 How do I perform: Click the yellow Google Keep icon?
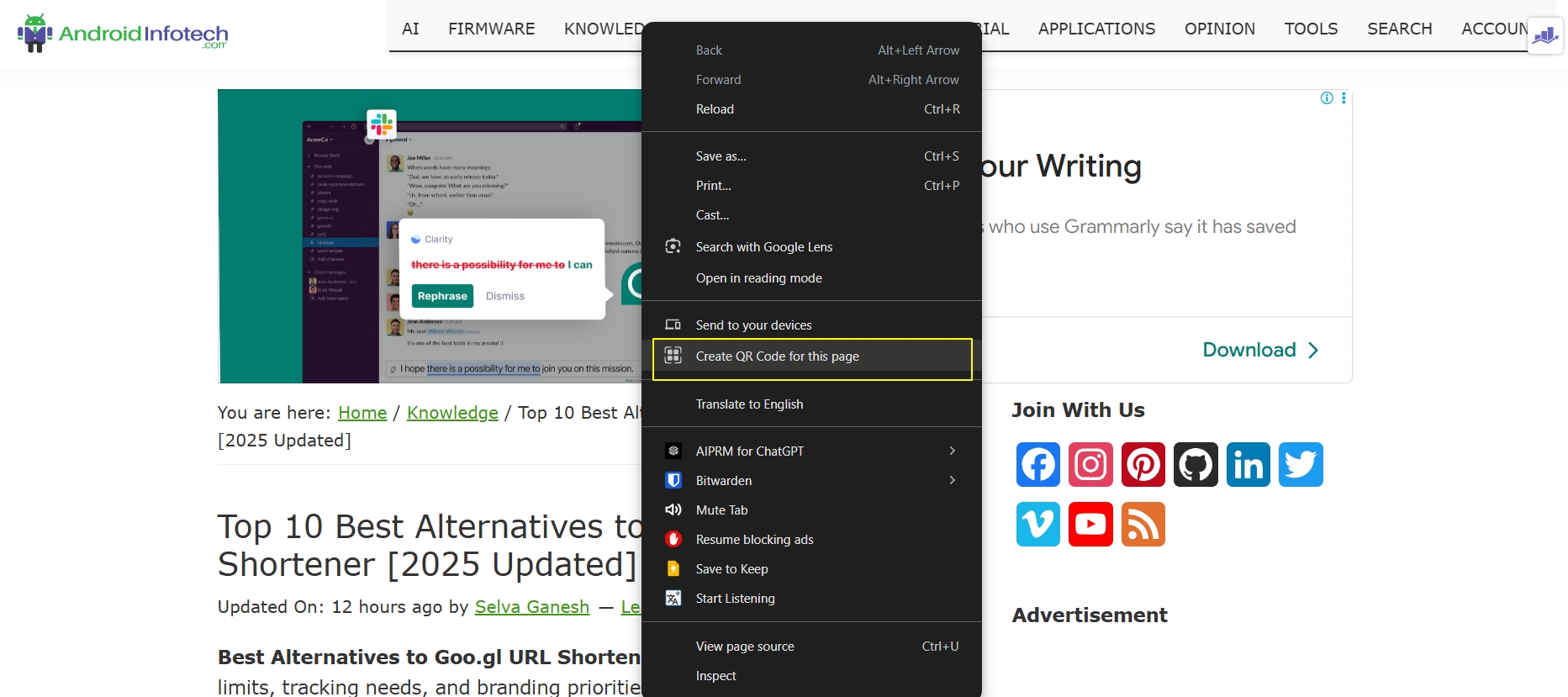673,568
